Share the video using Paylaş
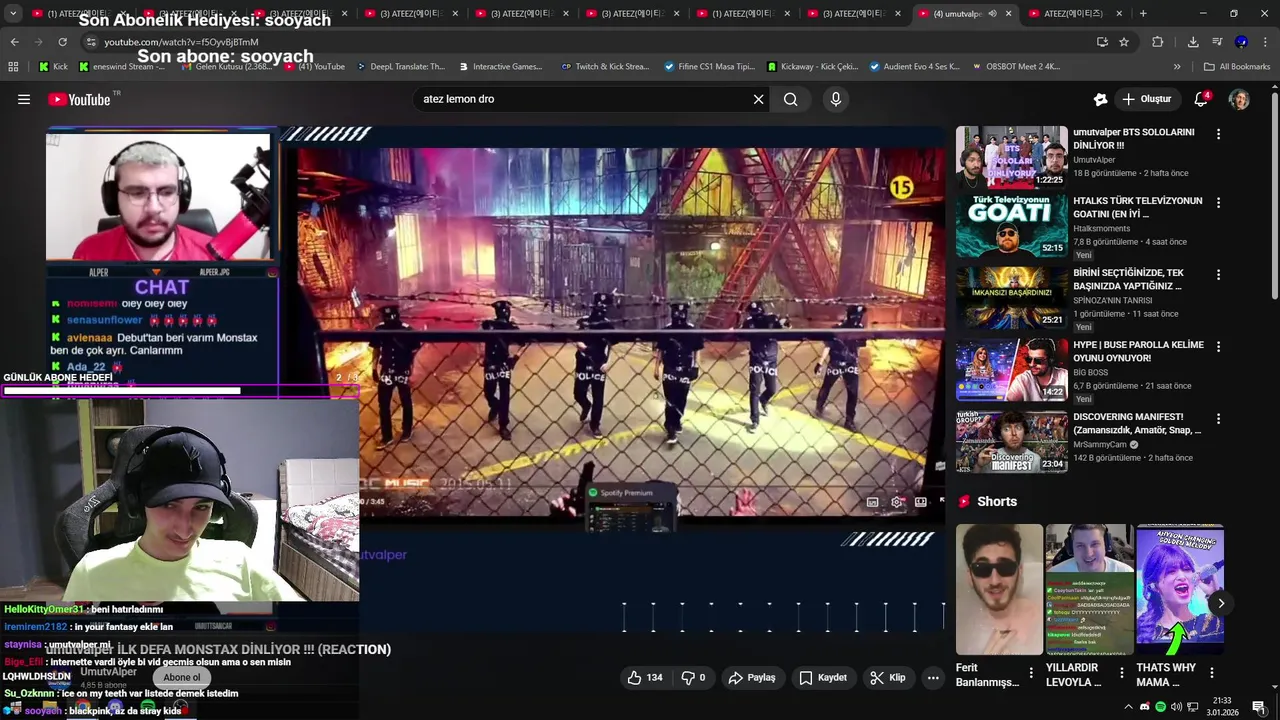The height and width of the screenshot is (720, 1280). (752, 677)
